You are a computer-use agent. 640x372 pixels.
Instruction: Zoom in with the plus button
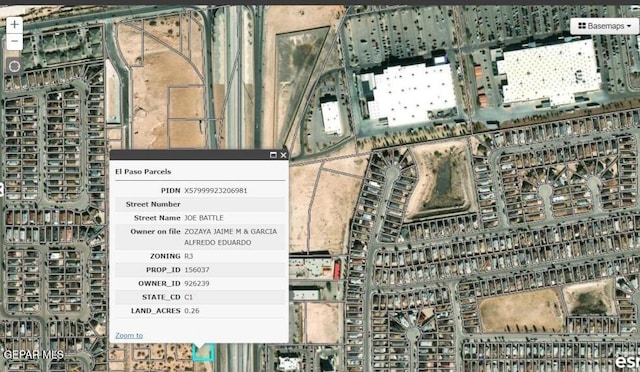tap(15, 25)
